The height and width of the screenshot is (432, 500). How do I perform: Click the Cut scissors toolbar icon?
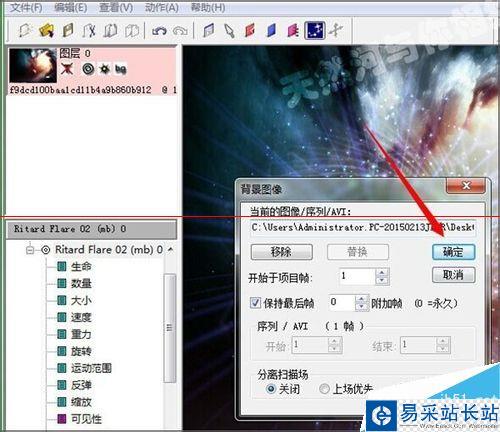point(89,31)
